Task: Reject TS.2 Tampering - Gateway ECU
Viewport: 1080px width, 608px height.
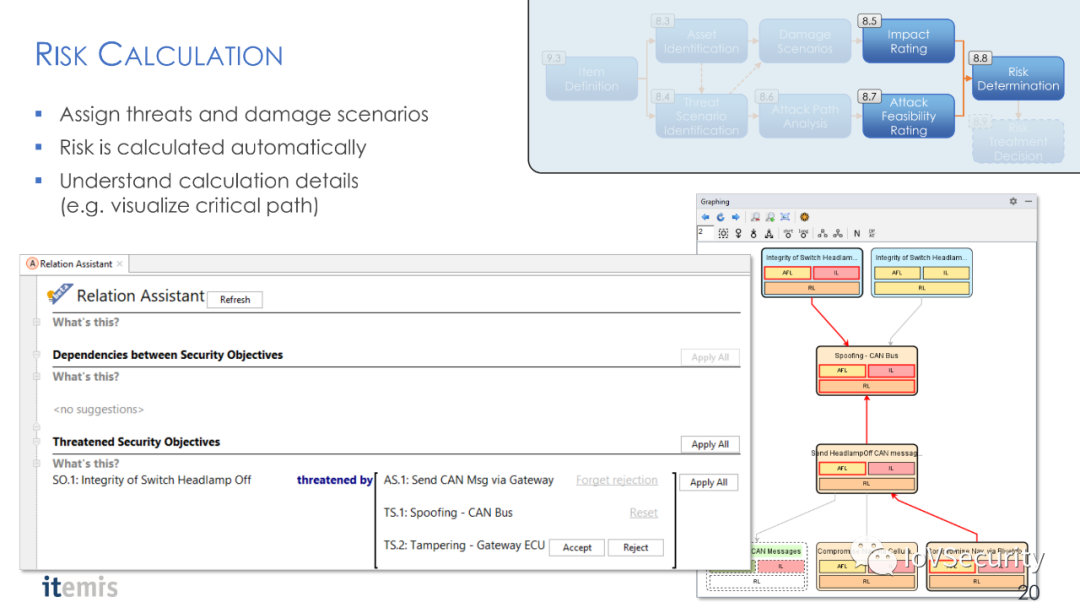Action: pos(636,547)
